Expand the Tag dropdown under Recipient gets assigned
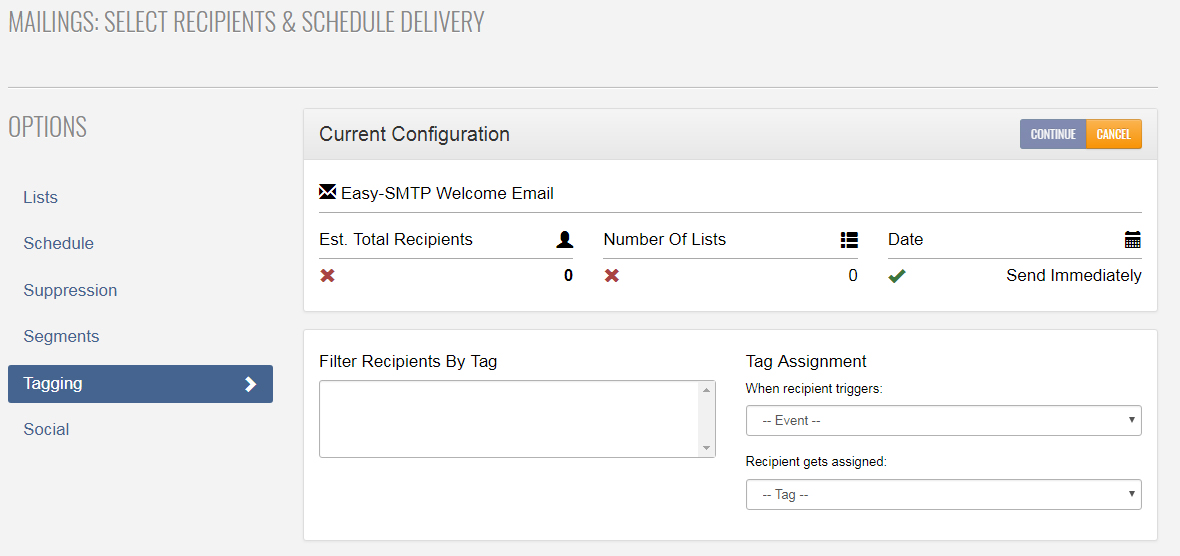The height and width of the screenshot is (556, 1180). click(943, 495)
